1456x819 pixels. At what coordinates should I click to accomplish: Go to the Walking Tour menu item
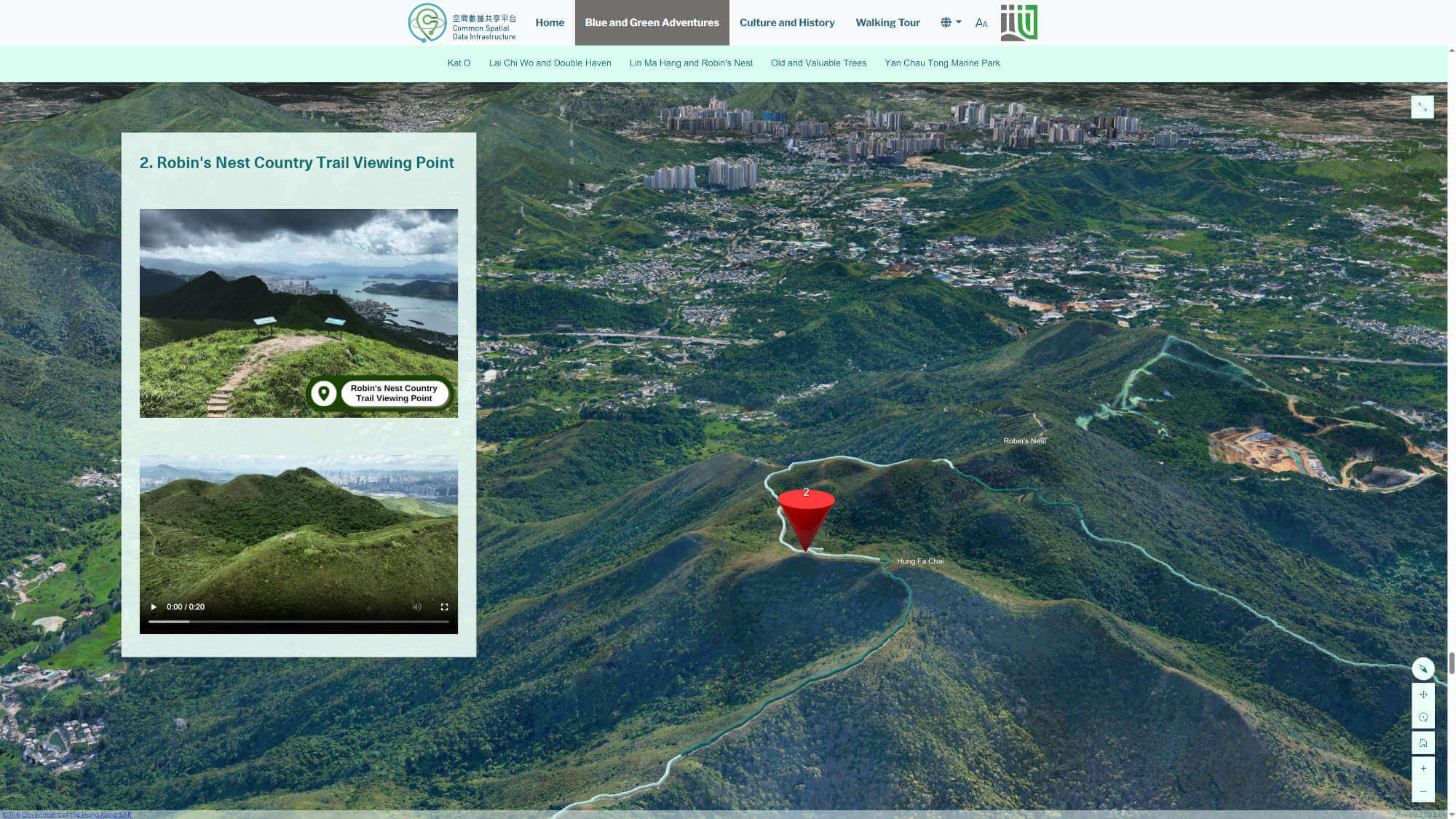[x=887, y=23]
